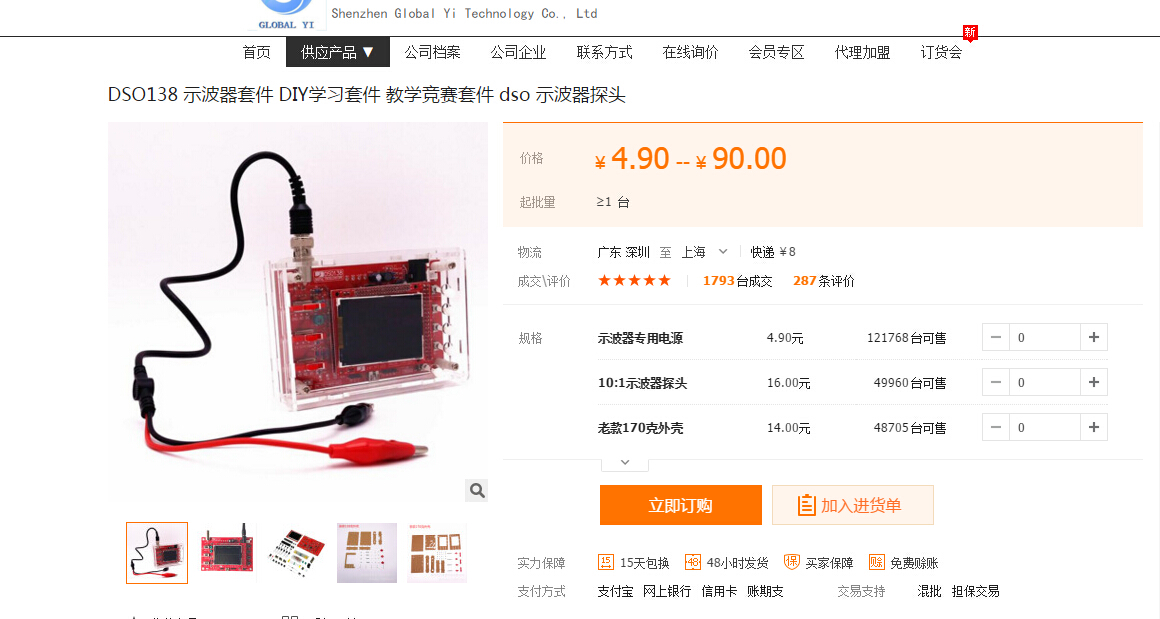Viewport: 1160px width, 619px height.
Task: Click the 48小时发货 shipping icon
Action: [x=692, y=563]
